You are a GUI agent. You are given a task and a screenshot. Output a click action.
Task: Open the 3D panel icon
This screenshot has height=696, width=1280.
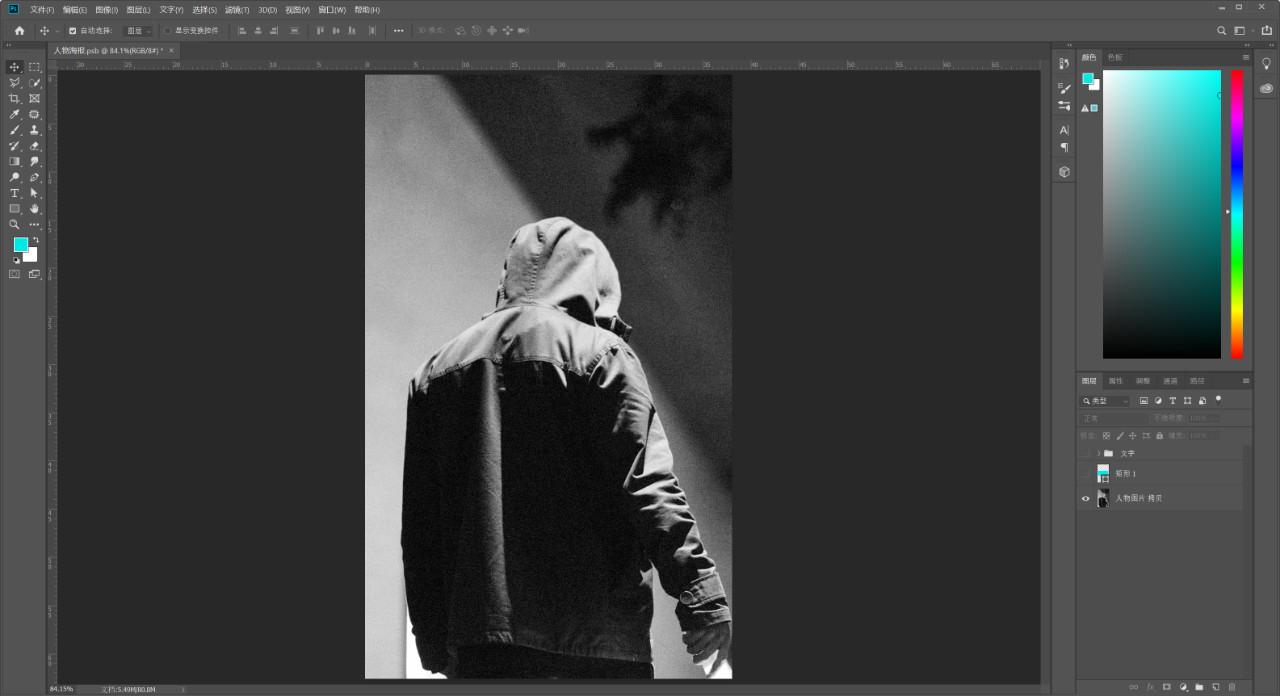click(1064, 172)
